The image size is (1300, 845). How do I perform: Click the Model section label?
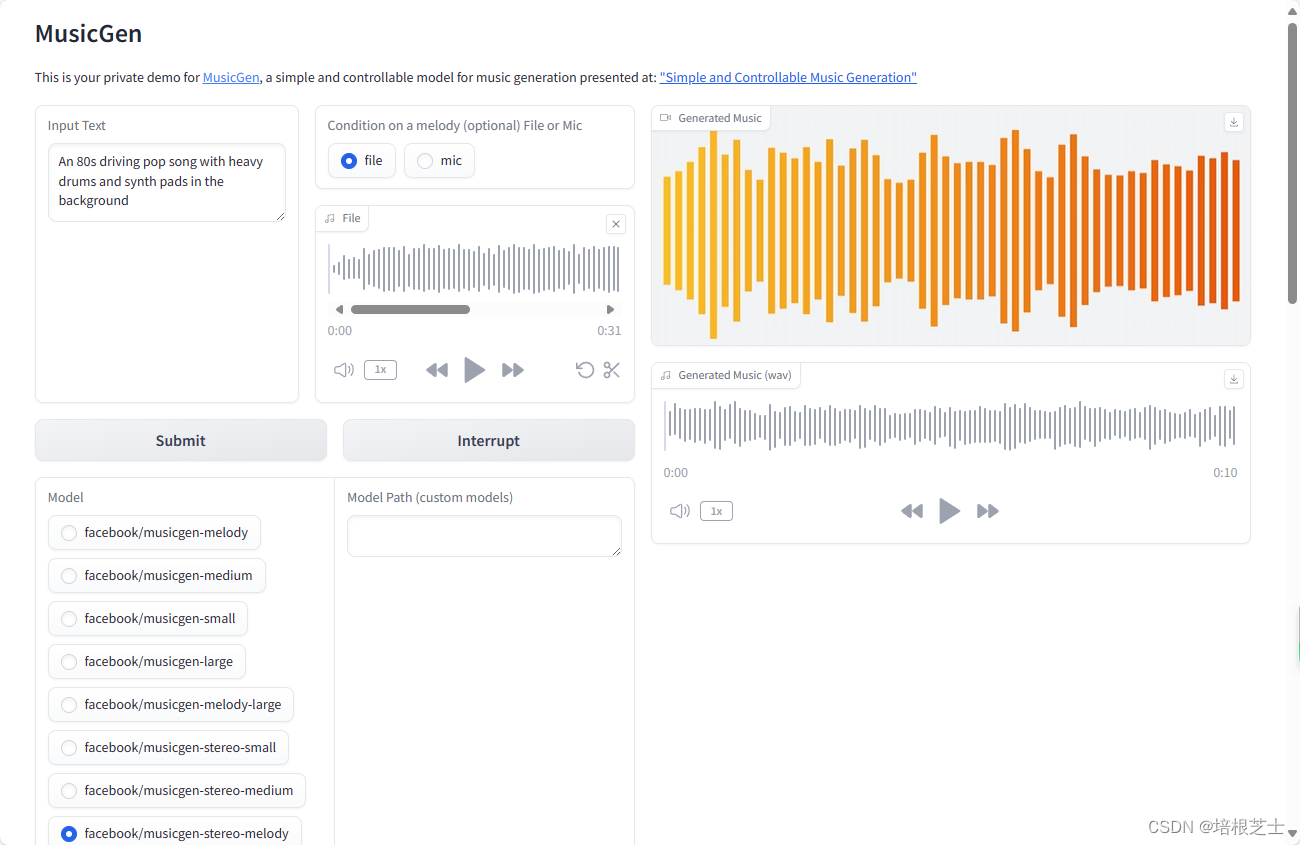[x=66, y=497]
